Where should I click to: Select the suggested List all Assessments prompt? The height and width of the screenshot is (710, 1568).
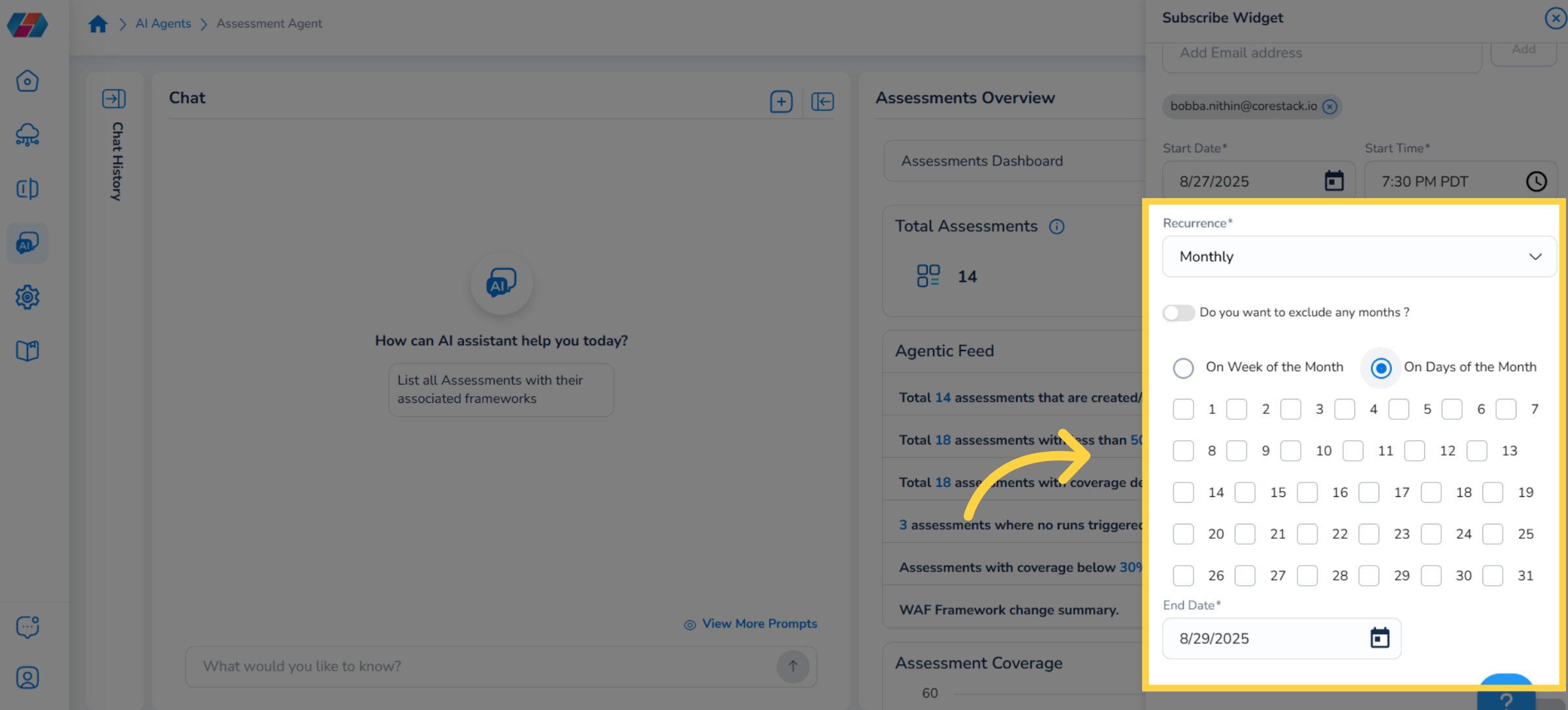(501, 390)
